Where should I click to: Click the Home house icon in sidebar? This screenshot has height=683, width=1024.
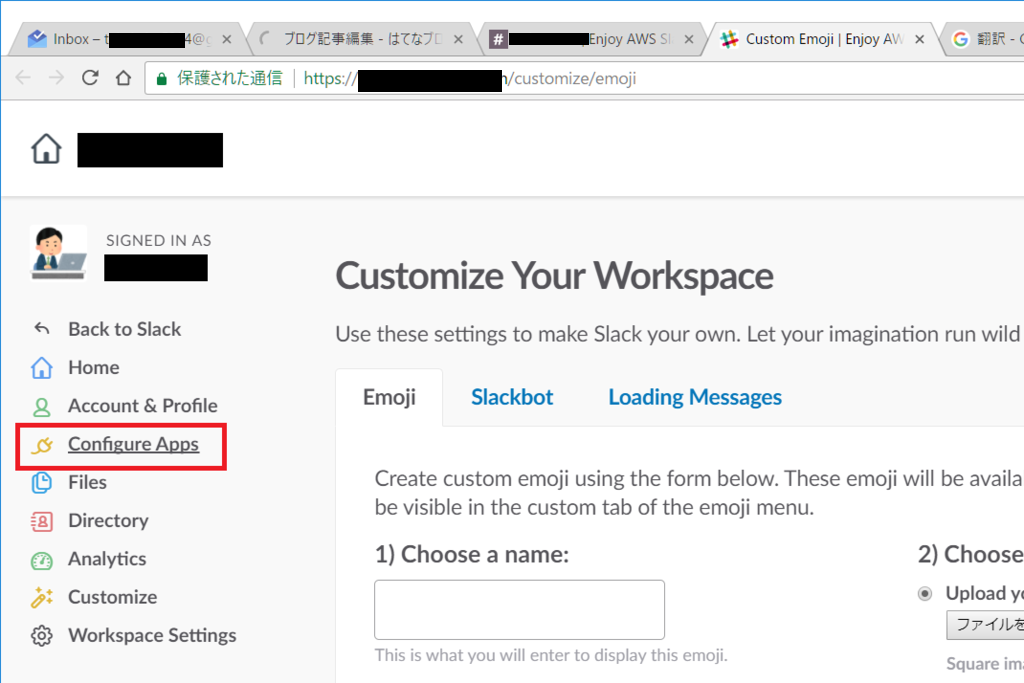tap(42, 368)
